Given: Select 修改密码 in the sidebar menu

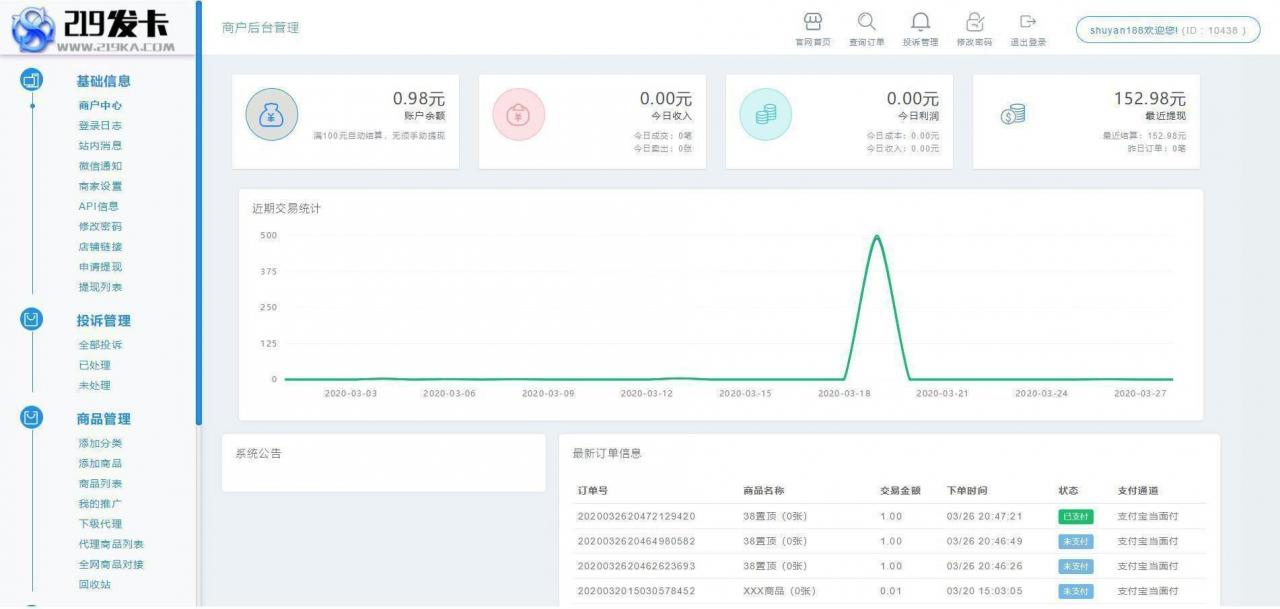Looking at the screenshot, I should pyautogui.click(x=100, y=226).
